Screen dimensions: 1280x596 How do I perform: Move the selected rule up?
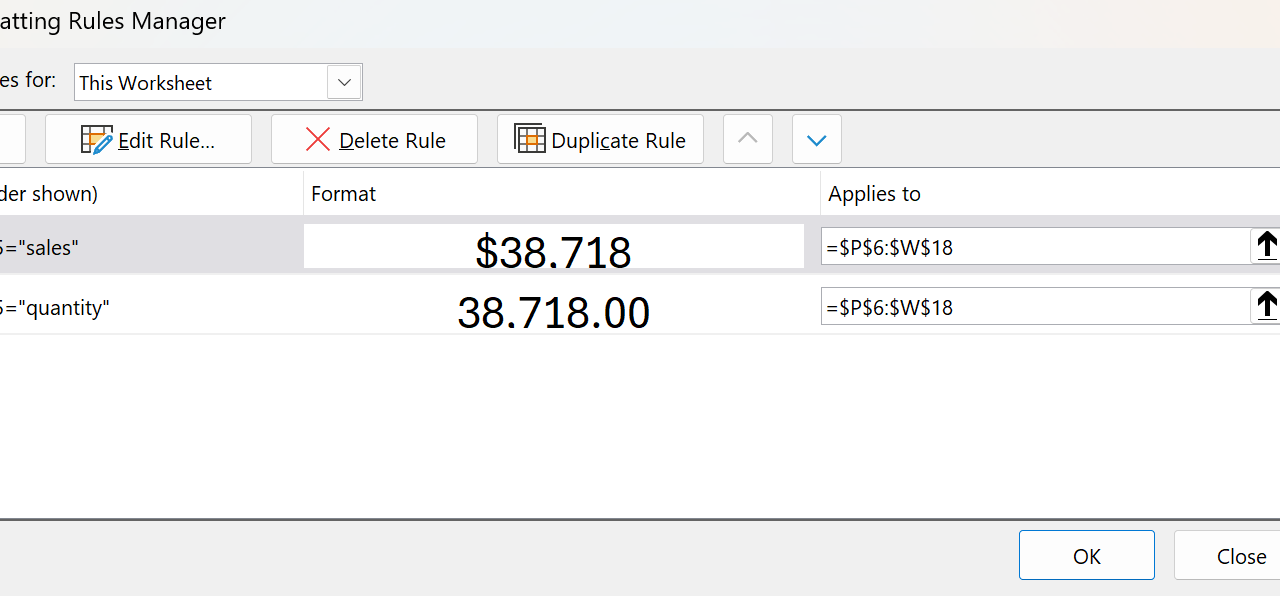pyautogui.click(x=748, y=139)
